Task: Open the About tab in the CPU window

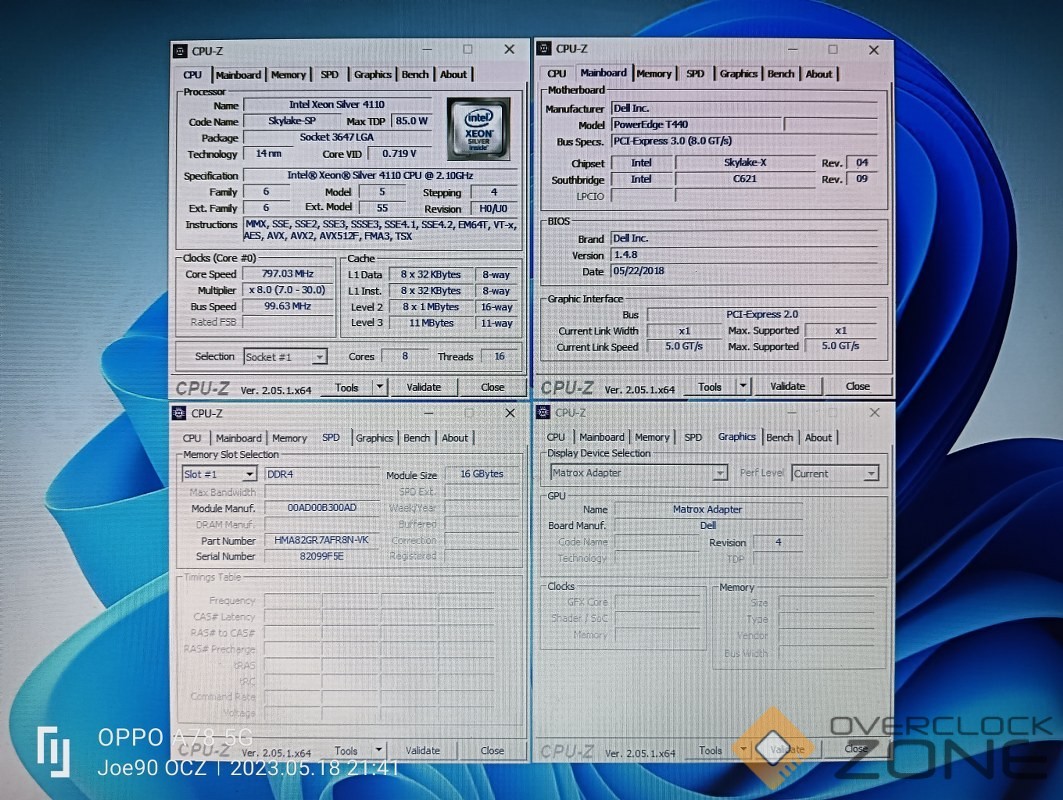Action: pyautogui.click(x=454, y=75)
